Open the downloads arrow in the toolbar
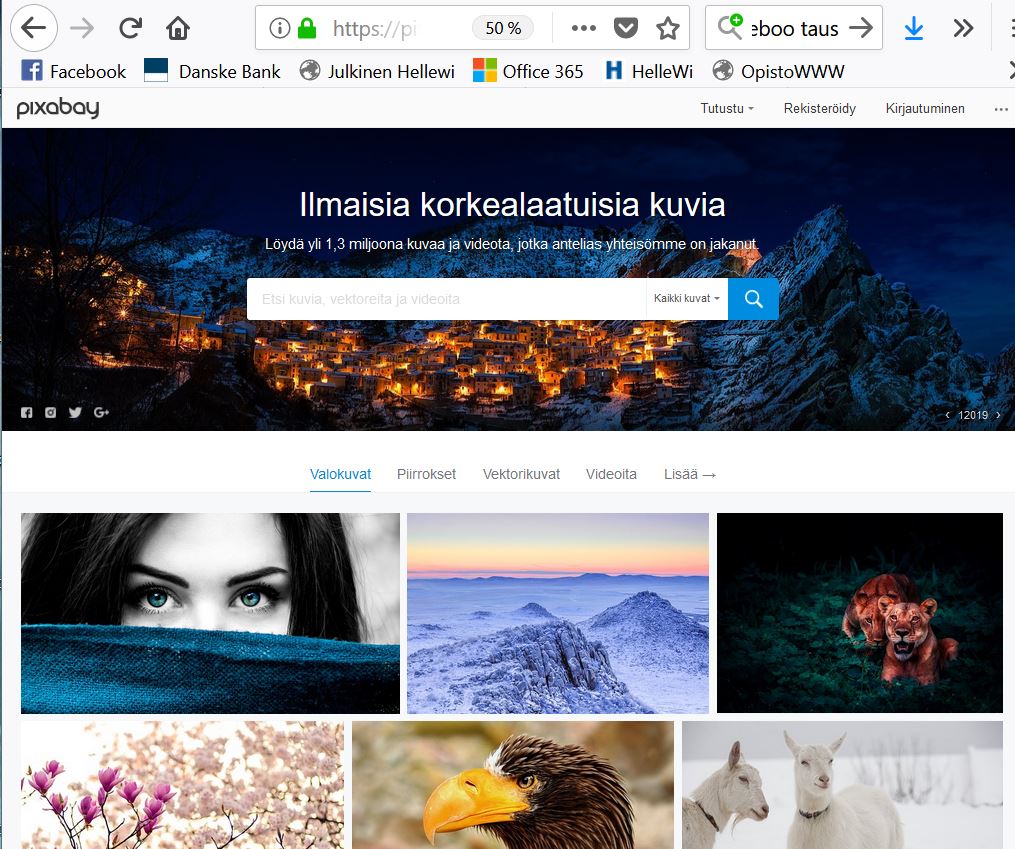 (913, 28)
